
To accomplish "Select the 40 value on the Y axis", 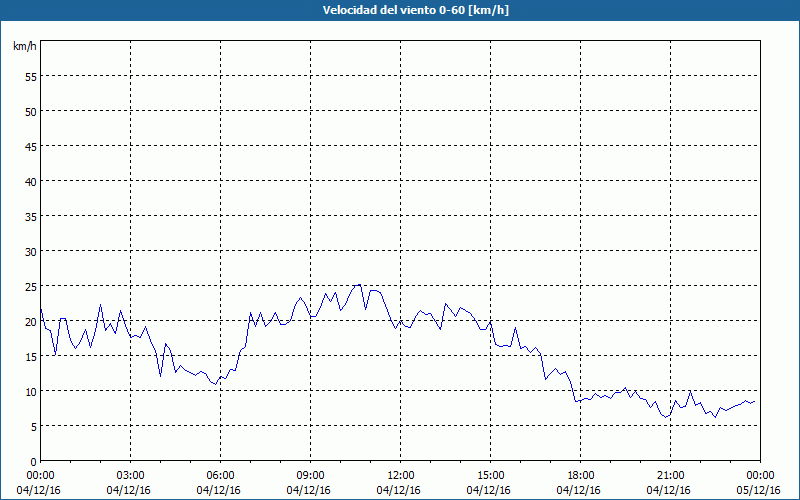I will click(31, 182).
